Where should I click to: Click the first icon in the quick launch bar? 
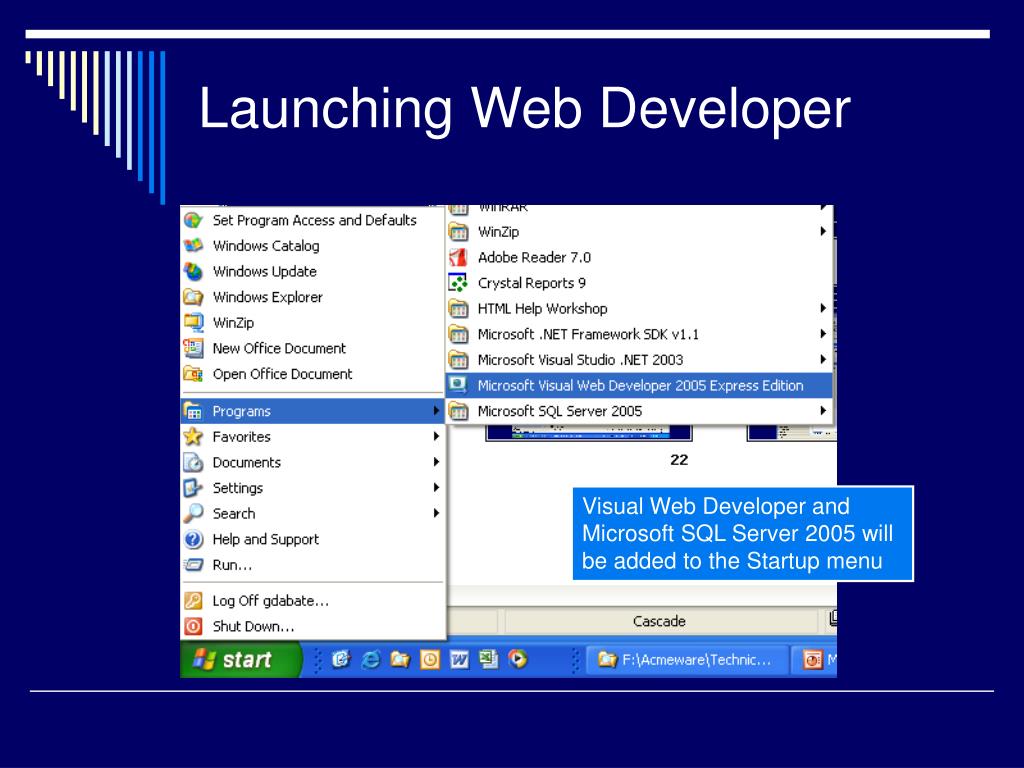coord(340,660)
